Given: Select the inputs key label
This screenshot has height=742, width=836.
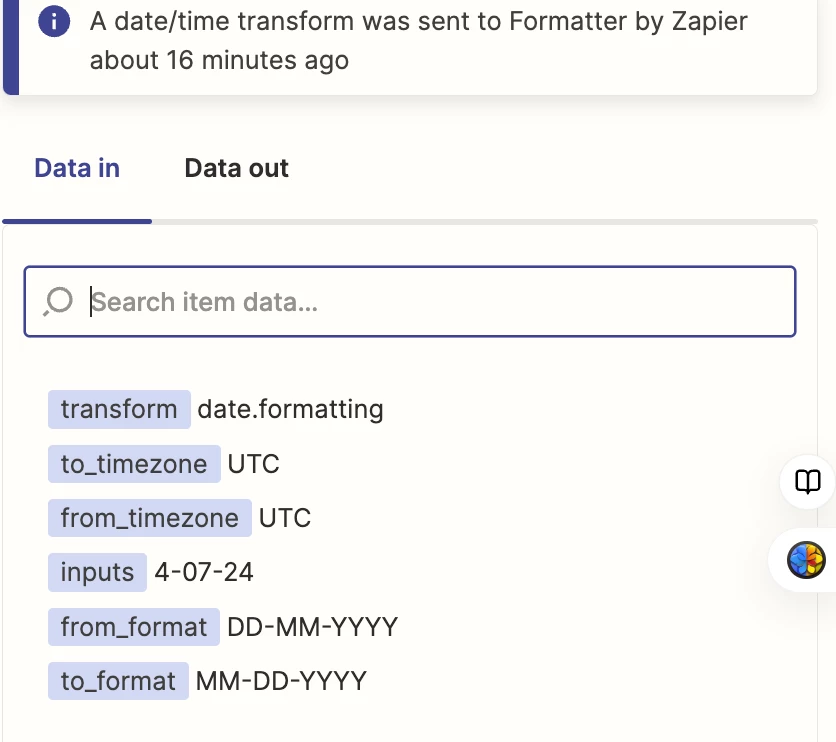Looking at the screenshot, I should (97, 572).
